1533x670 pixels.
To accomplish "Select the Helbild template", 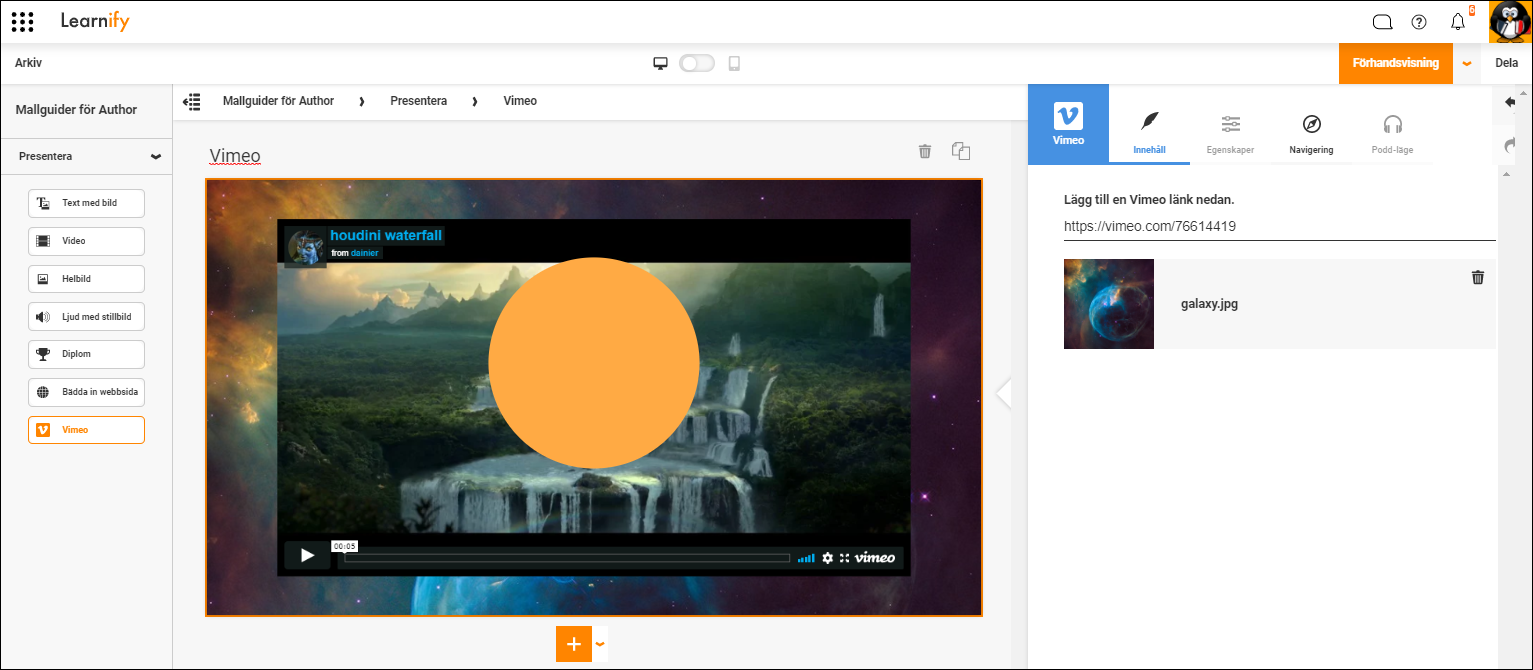I will point(86,279).
